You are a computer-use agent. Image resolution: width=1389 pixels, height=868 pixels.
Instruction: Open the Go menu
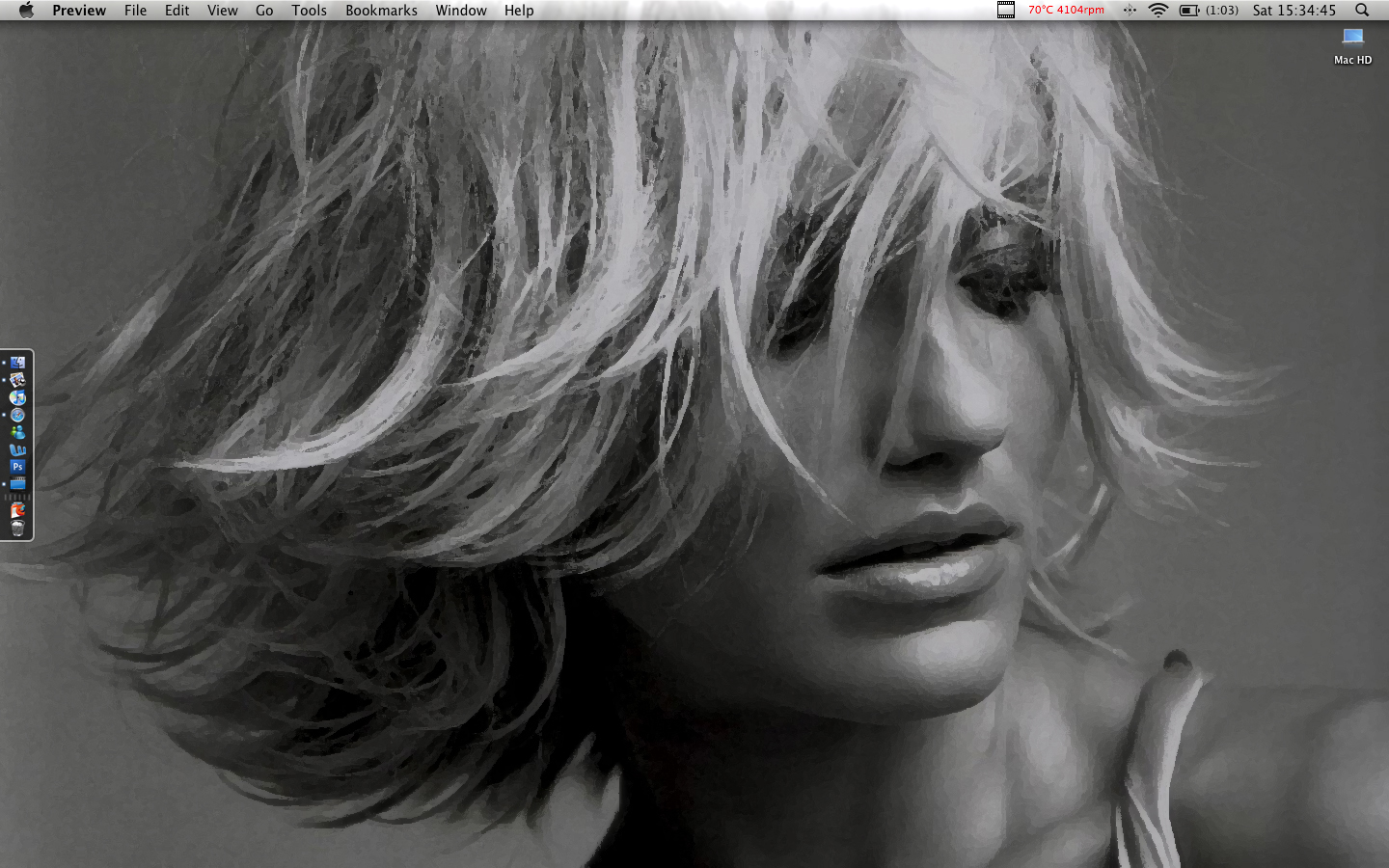264,10
